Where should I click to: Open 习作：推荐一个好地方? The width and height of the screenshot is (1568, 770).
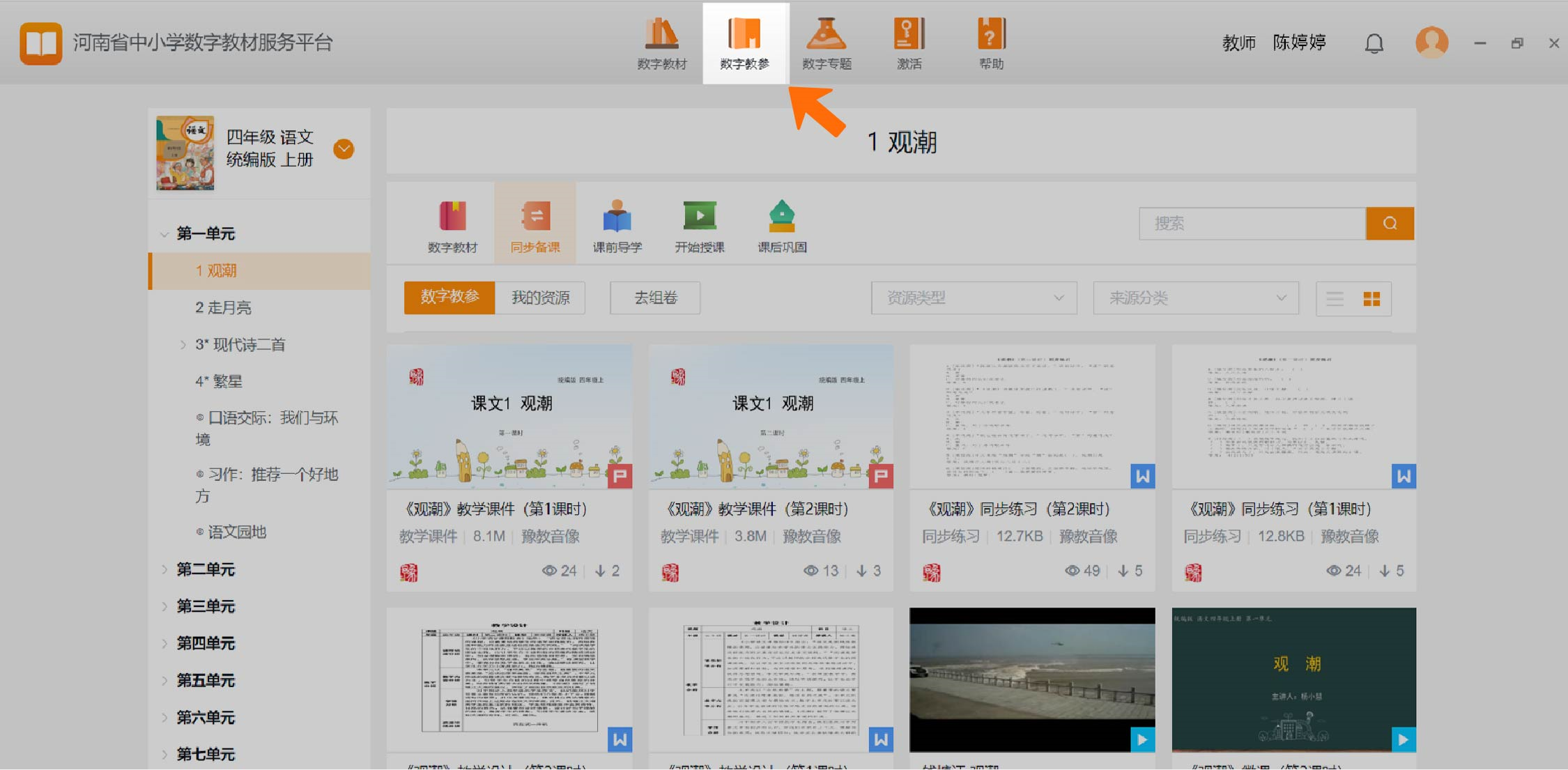(266, 484)
